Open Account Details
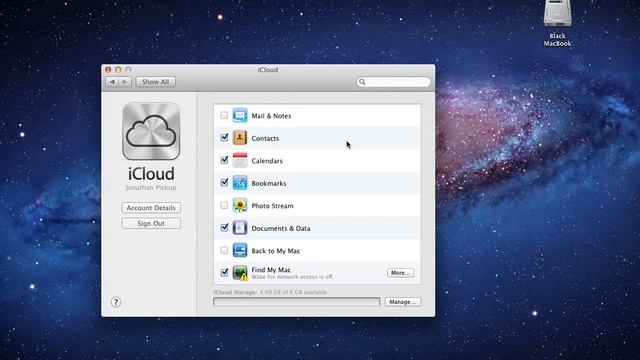The width and height of the screenshot is (640, 360). (x=151, y=208)
